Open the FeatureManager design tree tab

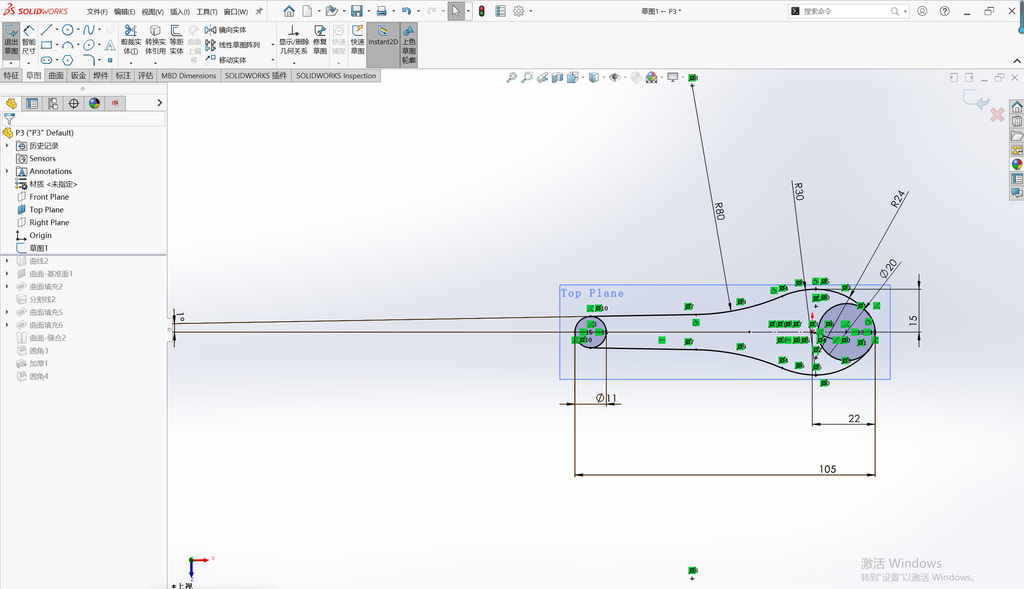pyautogui.click(x=11, y=103)
